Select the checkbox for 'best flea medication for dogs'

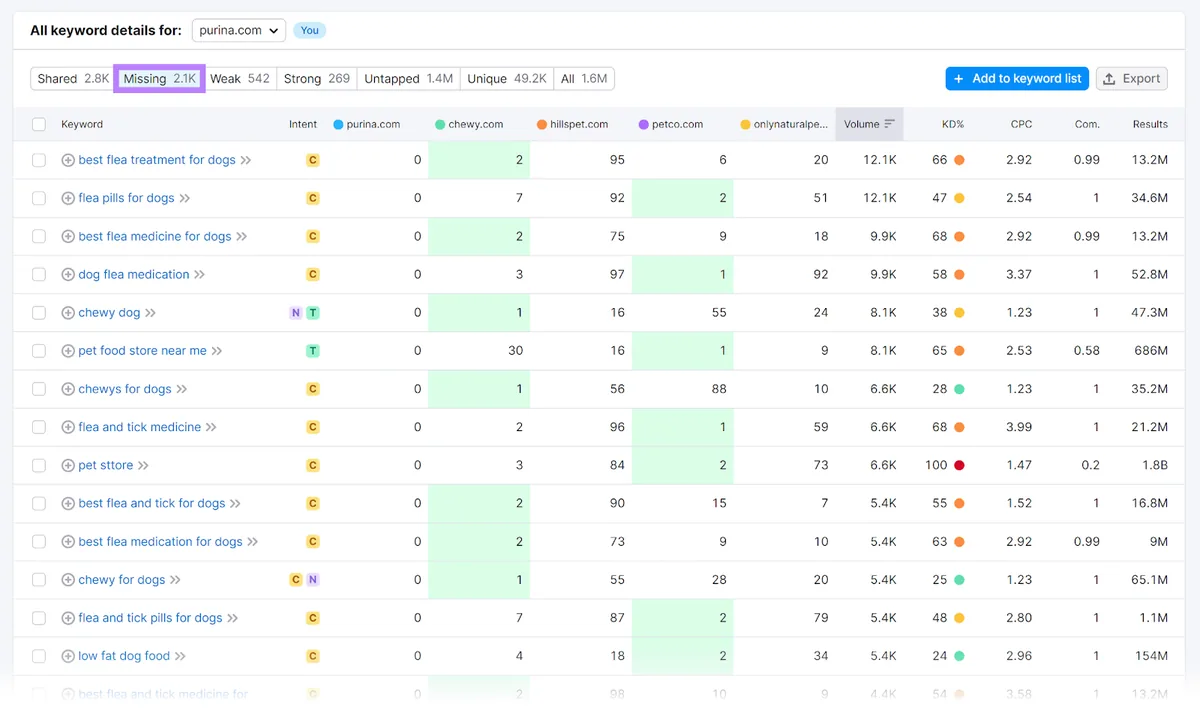[39, 542]
